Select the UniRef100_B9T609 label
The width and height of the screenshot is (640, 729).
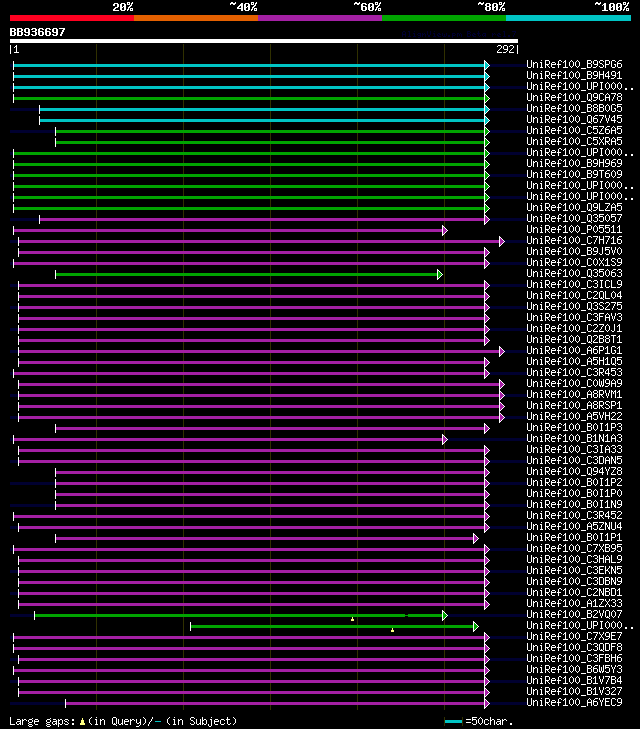pos(574,174)
